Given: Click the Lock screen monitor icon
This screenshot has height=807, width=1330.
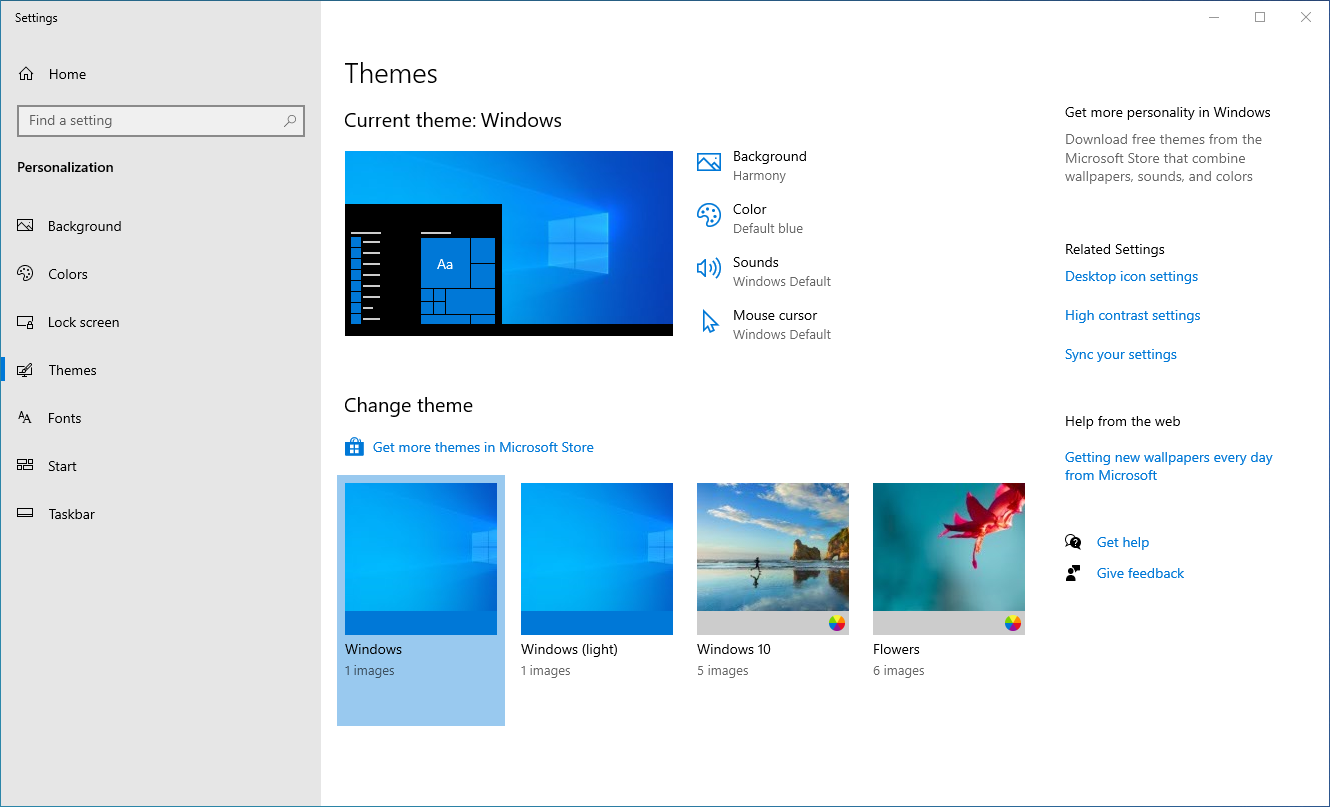Looking at the screenshot, I should (26, 322).
